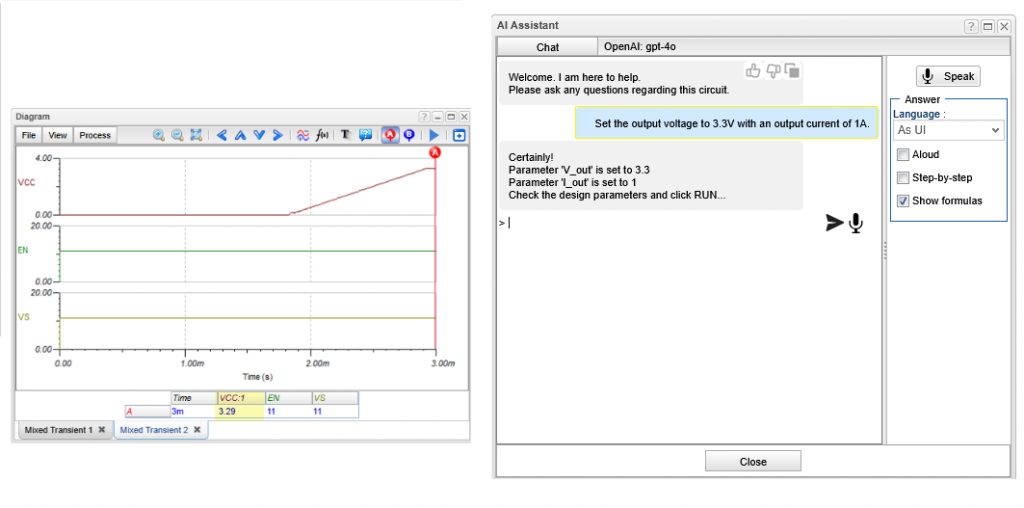Click the 3m time value cell
The width and height of the screenshot is (1024, 508).
click(x=193, y=411)
